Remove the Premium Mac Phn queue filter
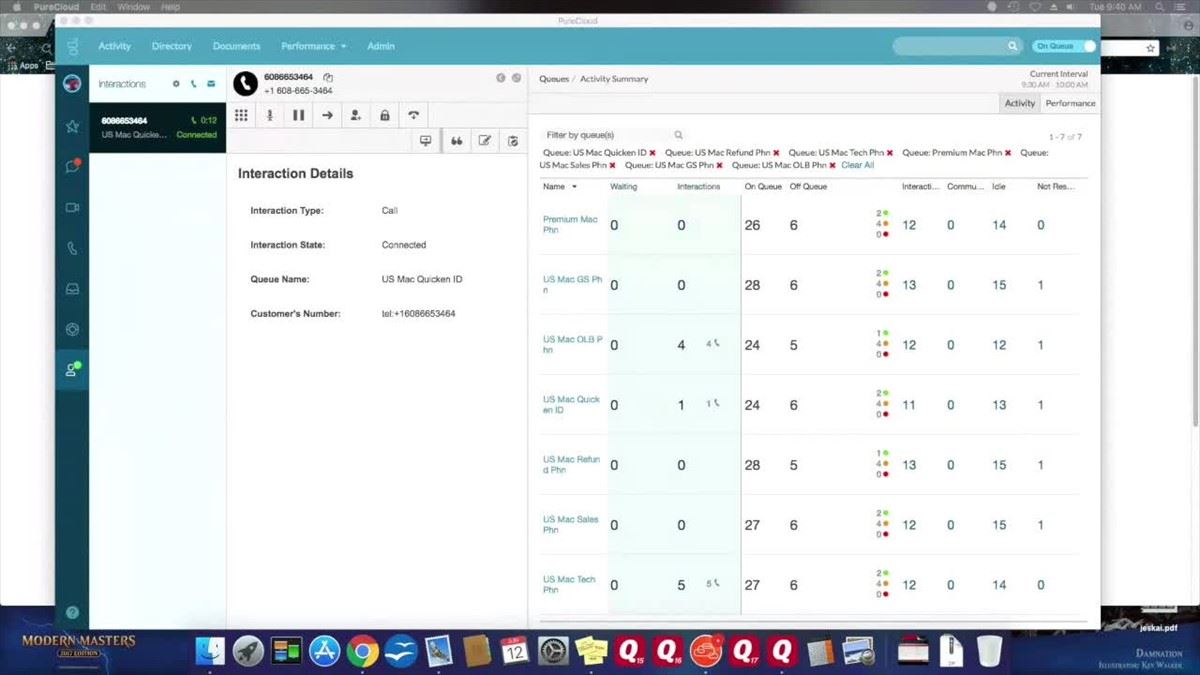 tap(1008, 153)
